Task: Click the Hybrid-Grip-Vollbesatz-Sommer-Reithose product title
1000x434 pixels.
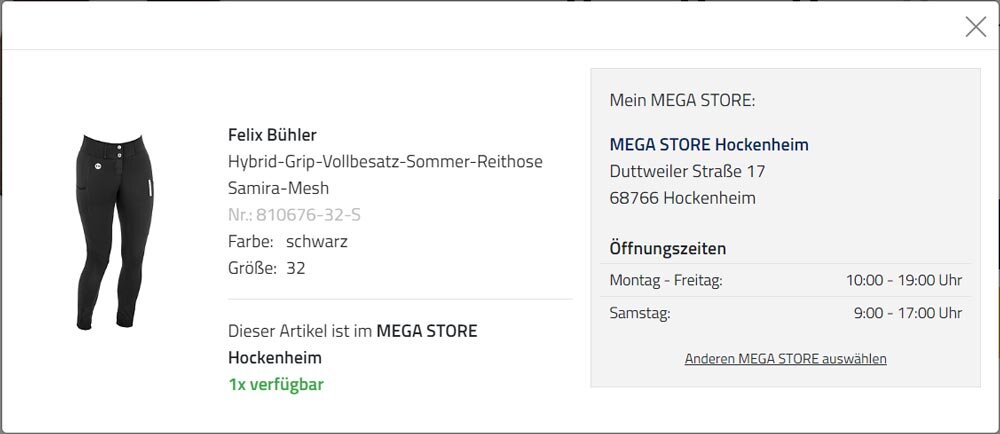Action: 385,162
